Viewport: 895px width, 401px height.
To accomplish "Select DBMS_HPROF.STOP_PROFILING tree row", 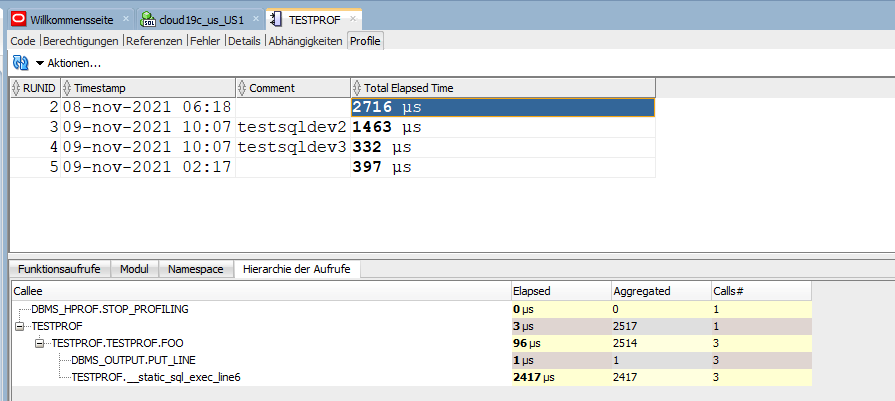I will click(110, 309).
